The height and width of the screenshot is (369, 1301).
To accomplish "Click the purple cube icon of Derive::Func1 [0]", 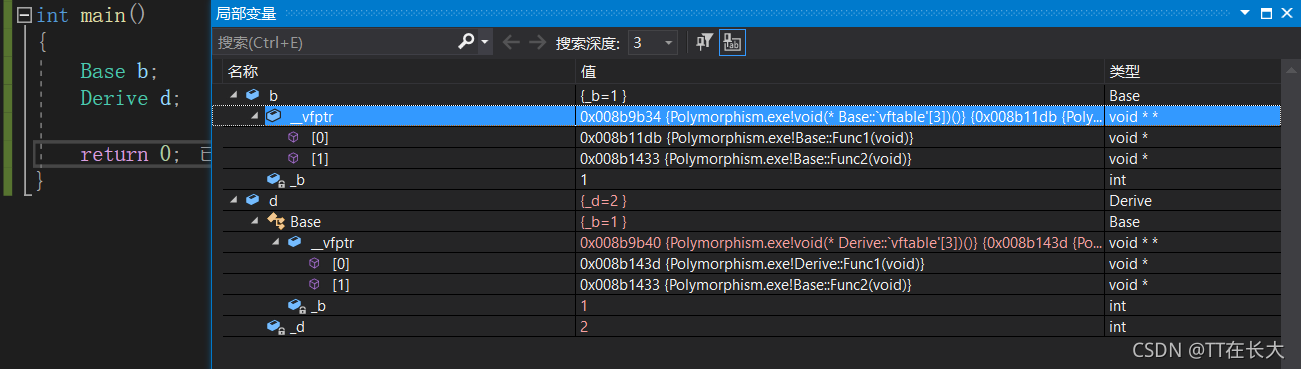I will [314, 263].
